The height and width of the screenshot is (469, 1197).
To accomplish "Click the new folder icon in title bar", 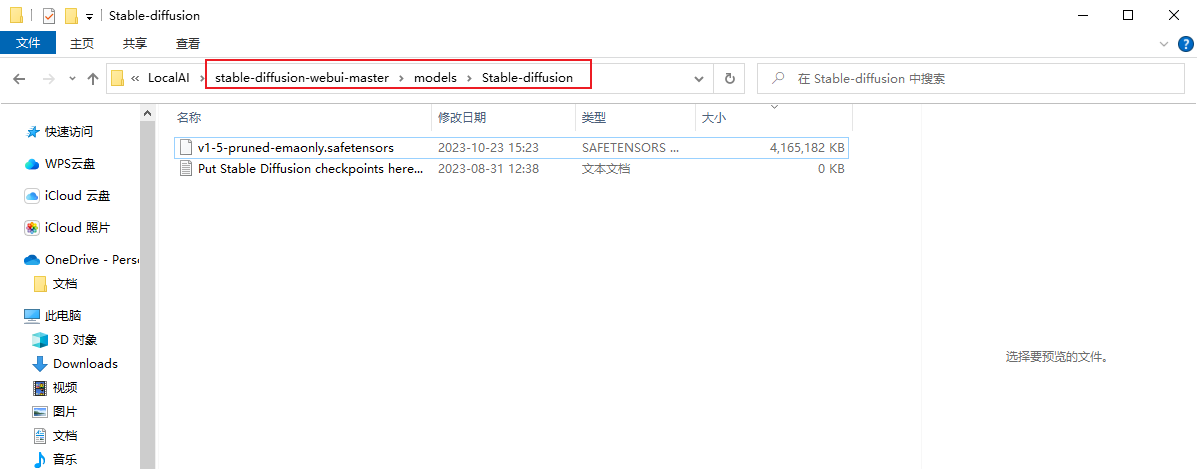I will (71, 15).
